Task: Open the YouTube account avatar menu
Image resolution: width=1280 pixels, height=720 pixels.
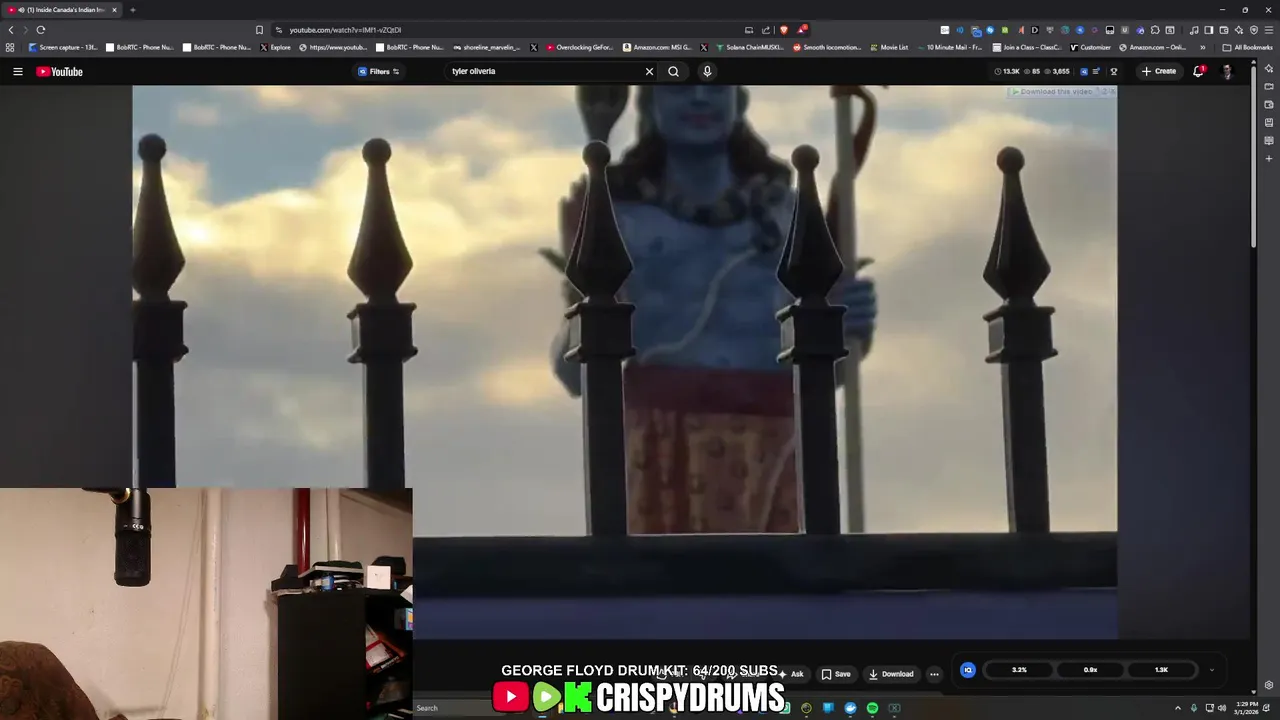Action: pos(1227,71)
